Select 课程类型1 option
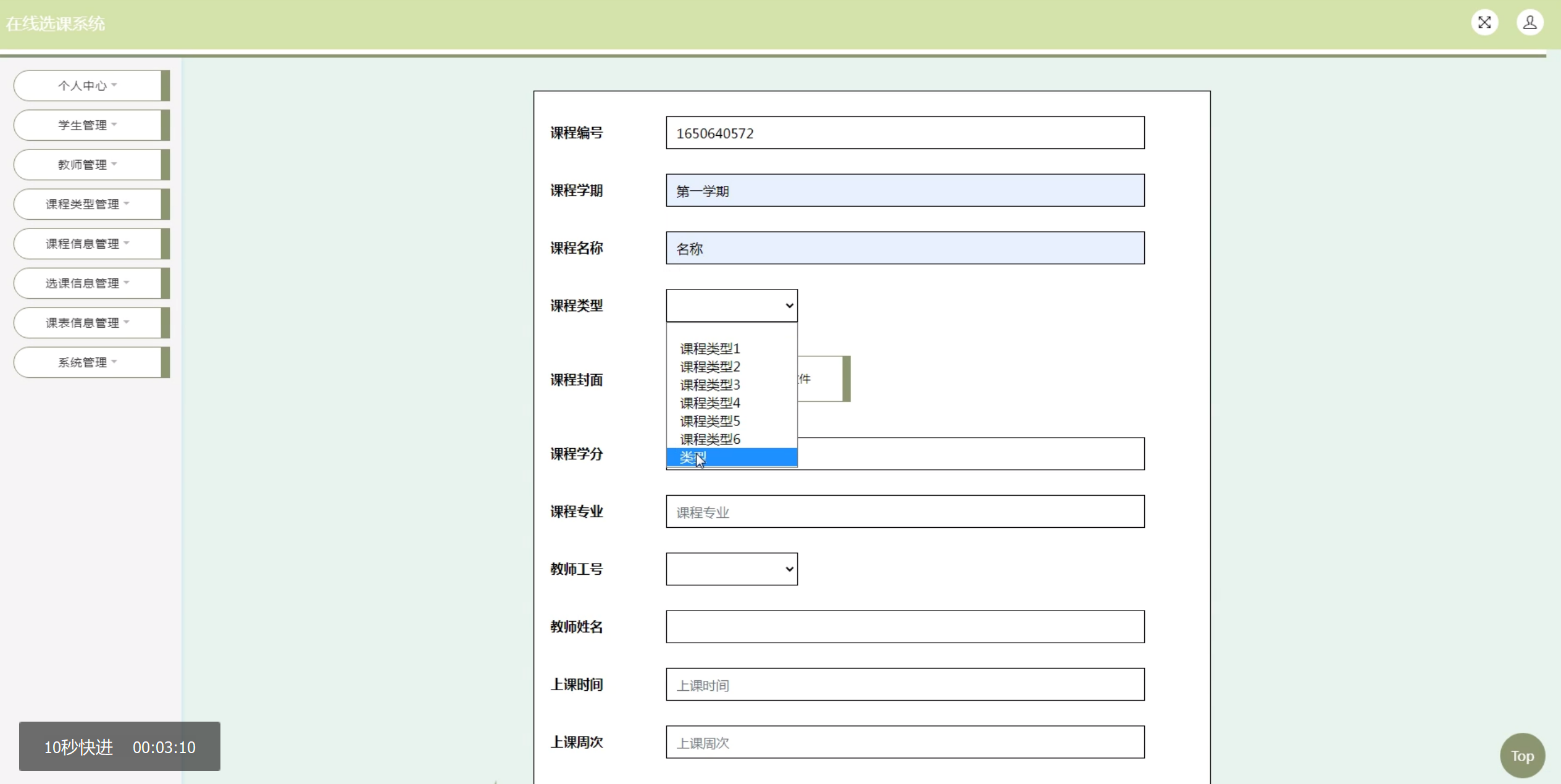 (709, 349)
